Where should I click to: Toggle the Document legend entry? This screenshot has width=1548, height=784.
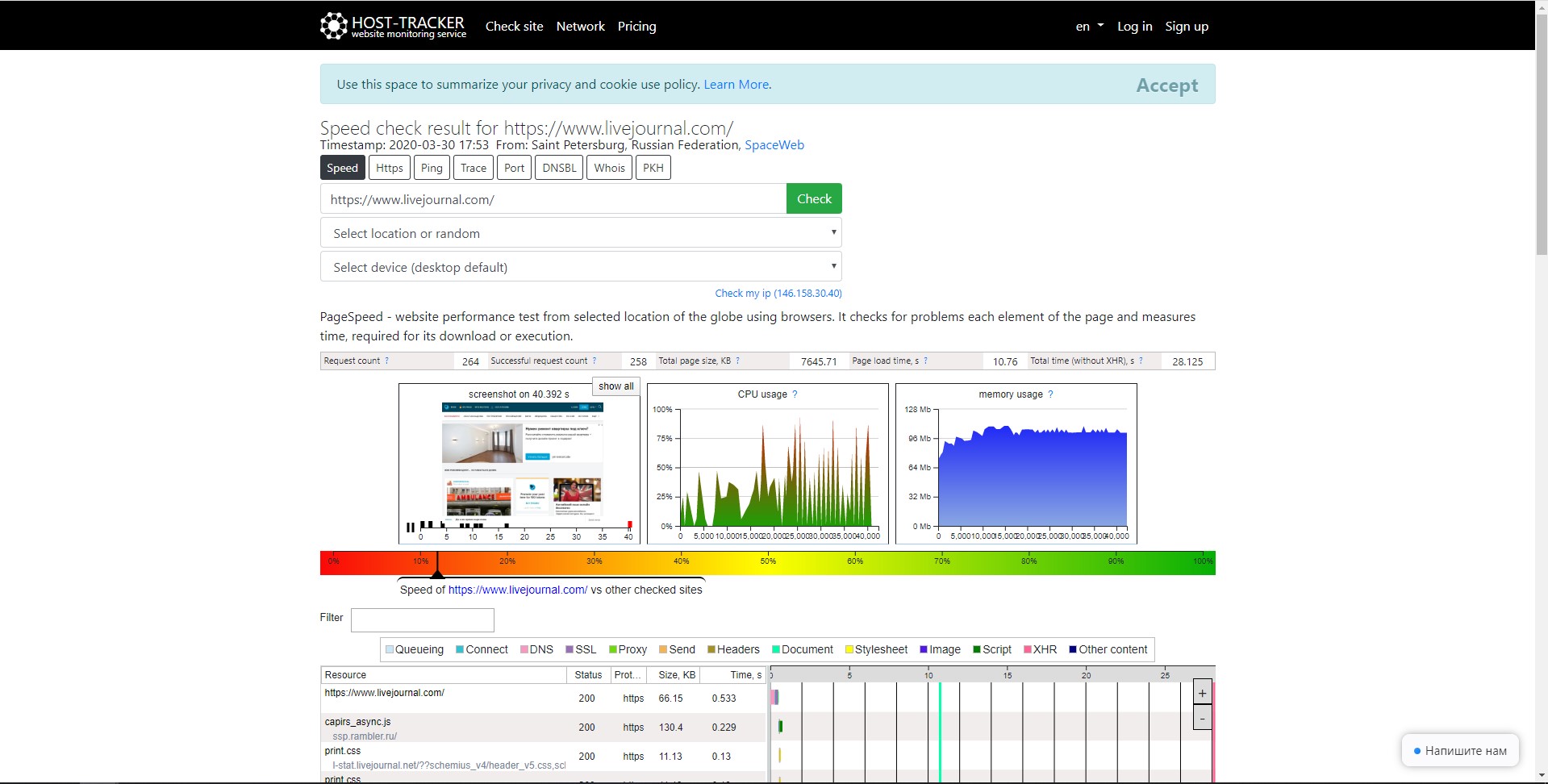(x=803, y=649)
